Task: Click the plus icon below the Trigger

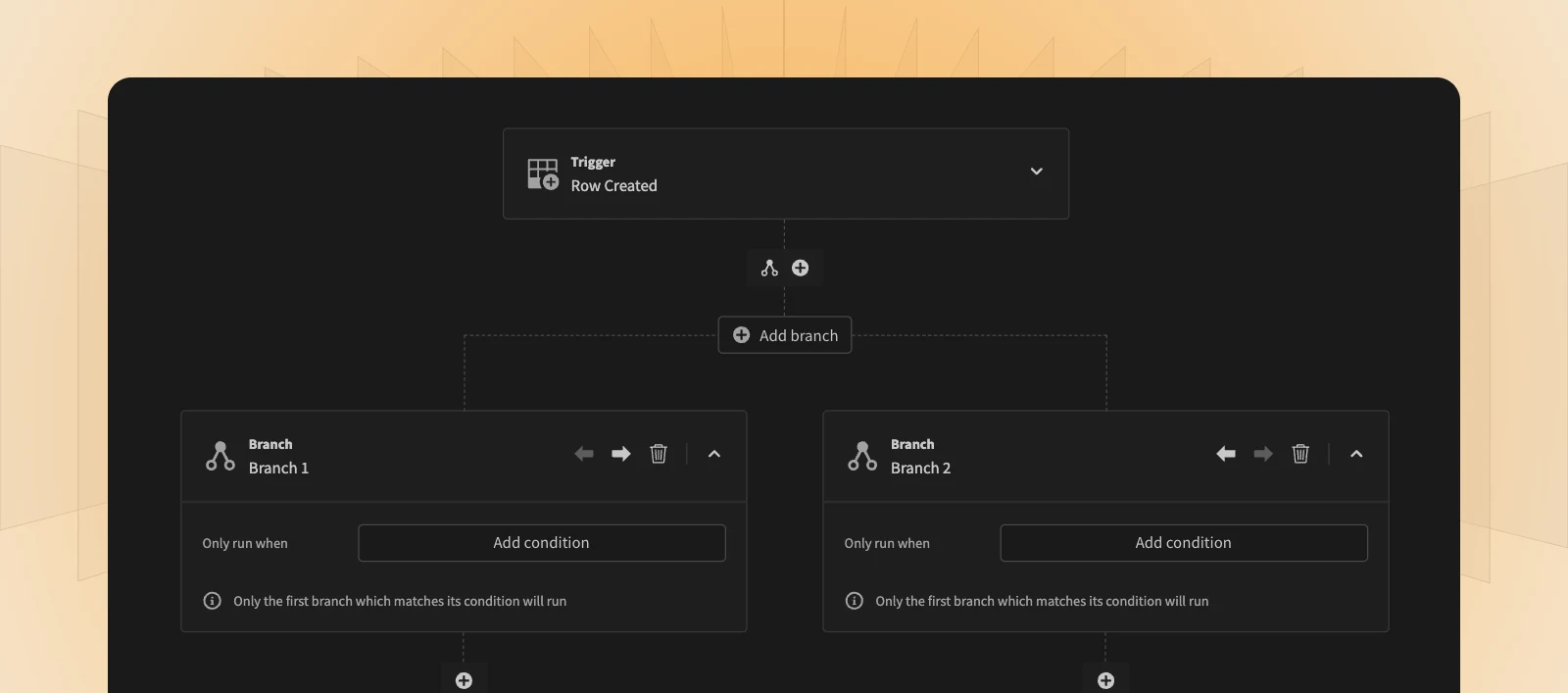Action: click(801, 268)
